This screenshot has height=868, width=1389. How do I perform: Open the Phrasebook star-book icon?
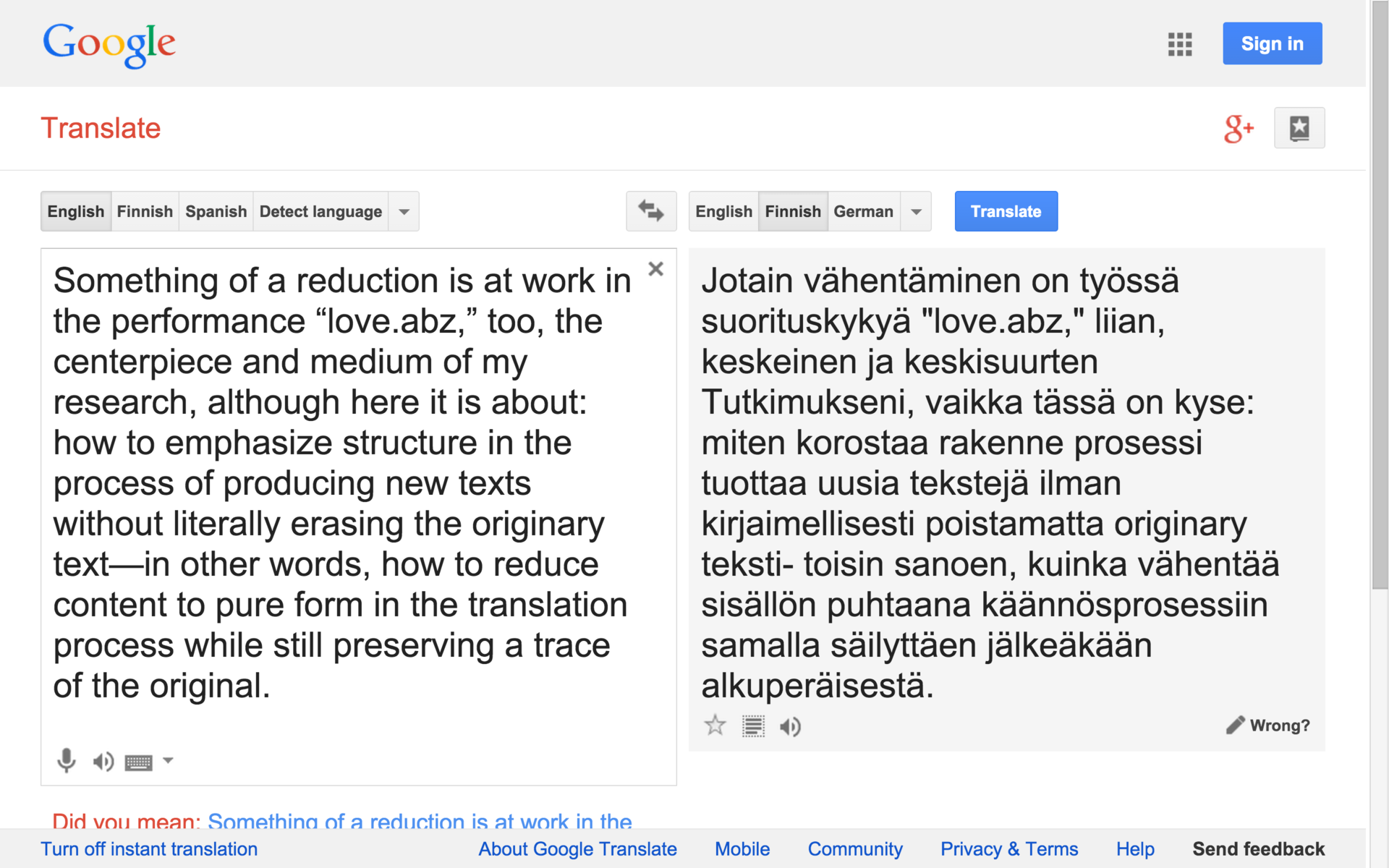(1299, 128)
